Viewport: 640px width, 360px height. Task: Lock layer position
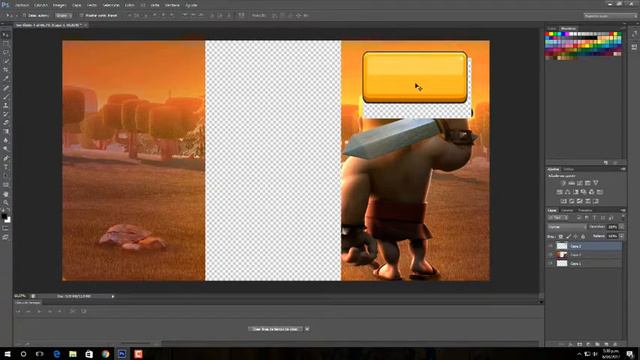576,236
